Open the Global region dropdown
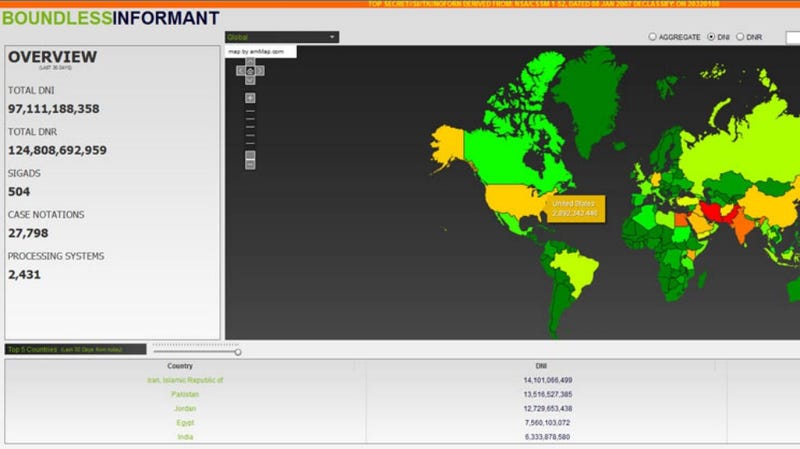 point(282,37)
